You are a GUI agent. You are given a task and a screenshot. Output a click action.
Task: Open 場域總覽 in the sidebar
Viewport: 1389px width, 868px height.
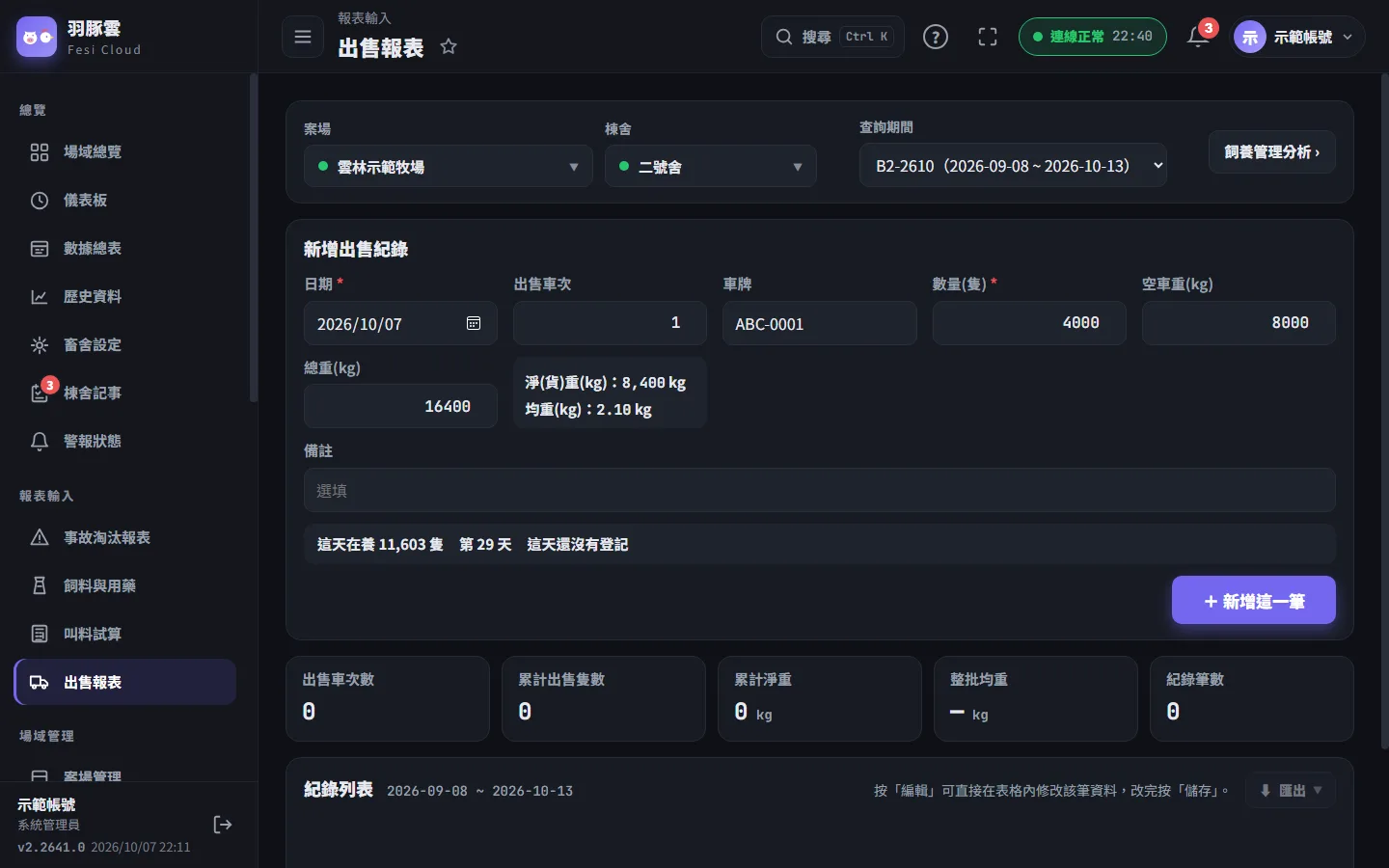[x=125, y=151]
